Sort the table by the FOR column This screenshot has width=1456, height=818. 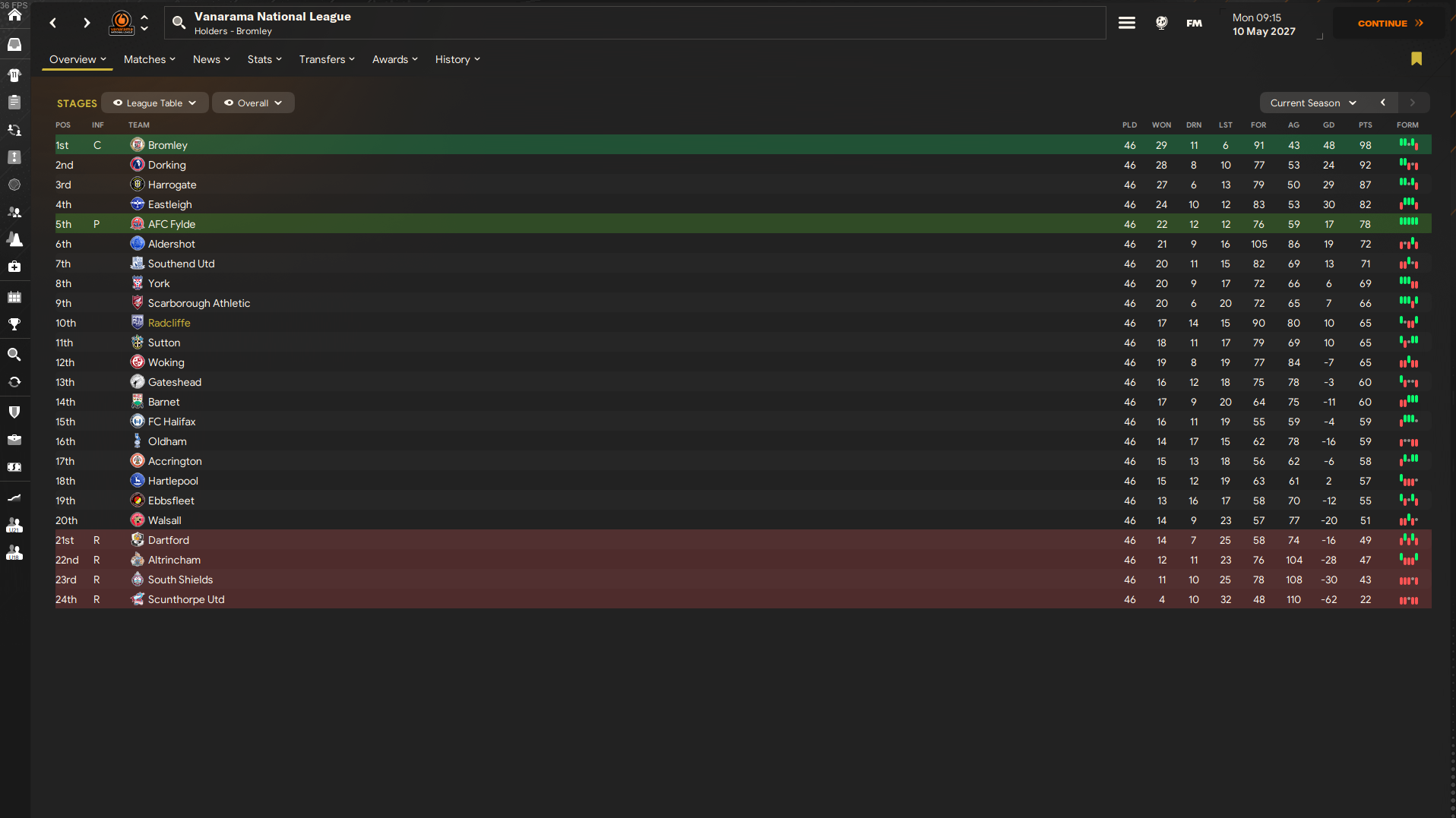1258,125
